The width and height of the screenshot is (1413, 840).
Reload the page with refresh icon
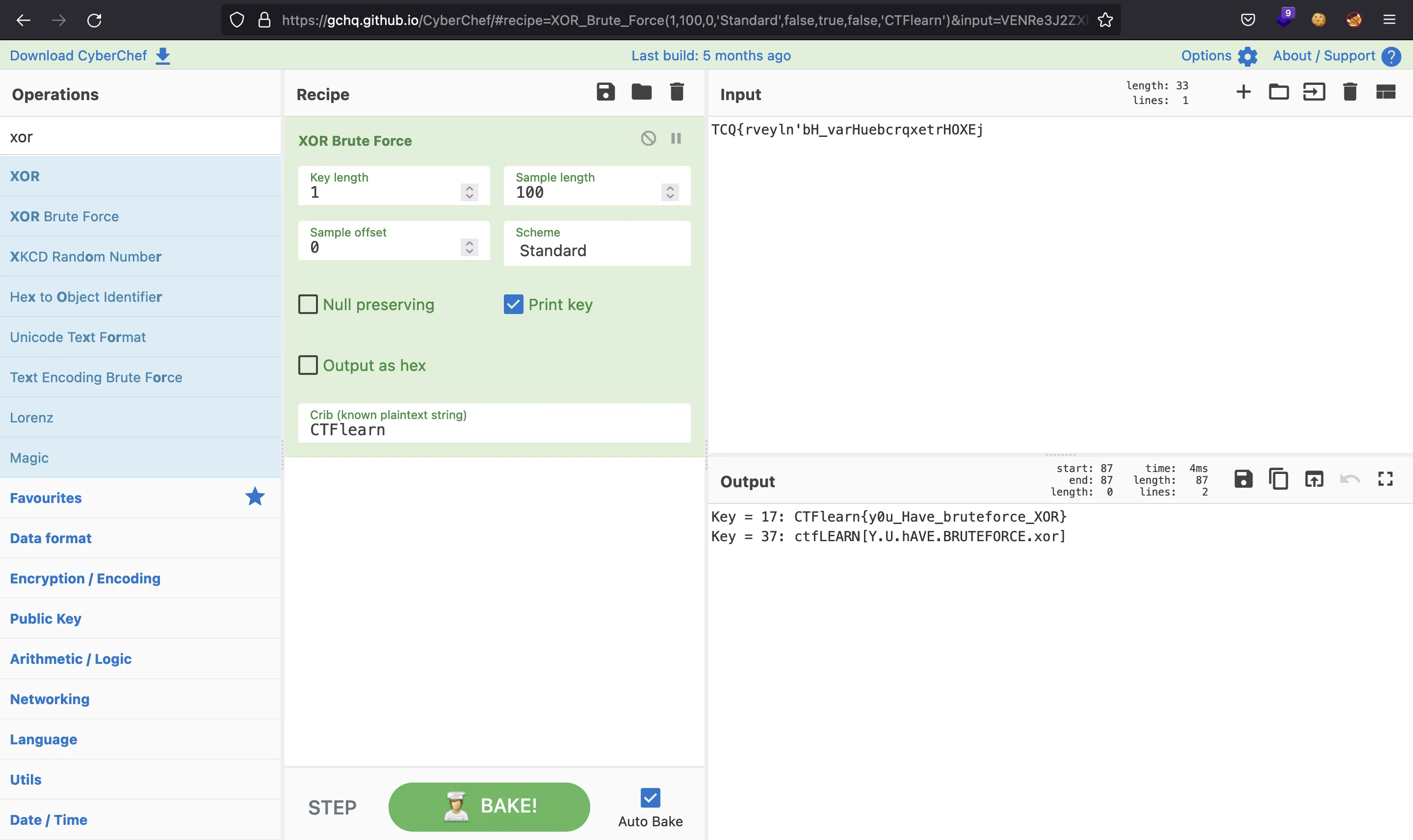click(94, 21)
